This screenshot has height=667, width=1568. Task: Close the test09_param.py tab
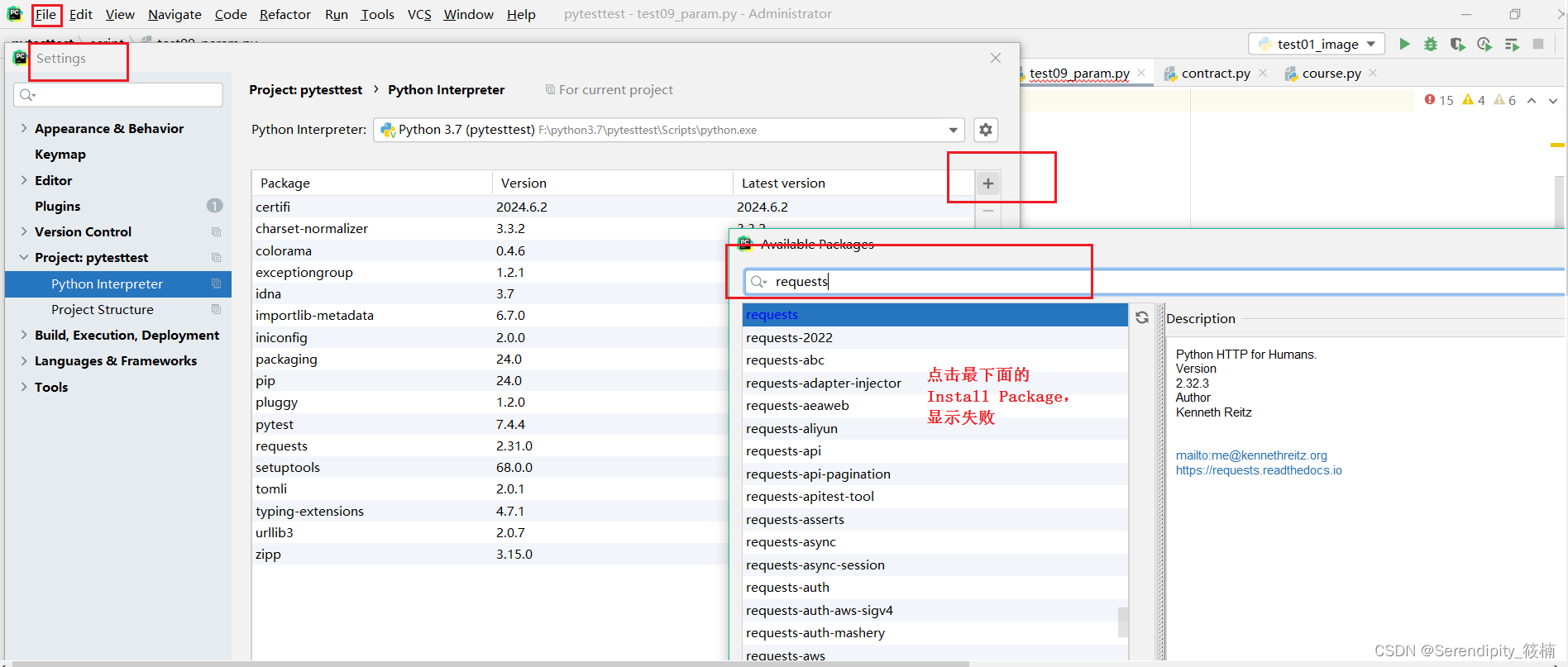(1141, 73)
